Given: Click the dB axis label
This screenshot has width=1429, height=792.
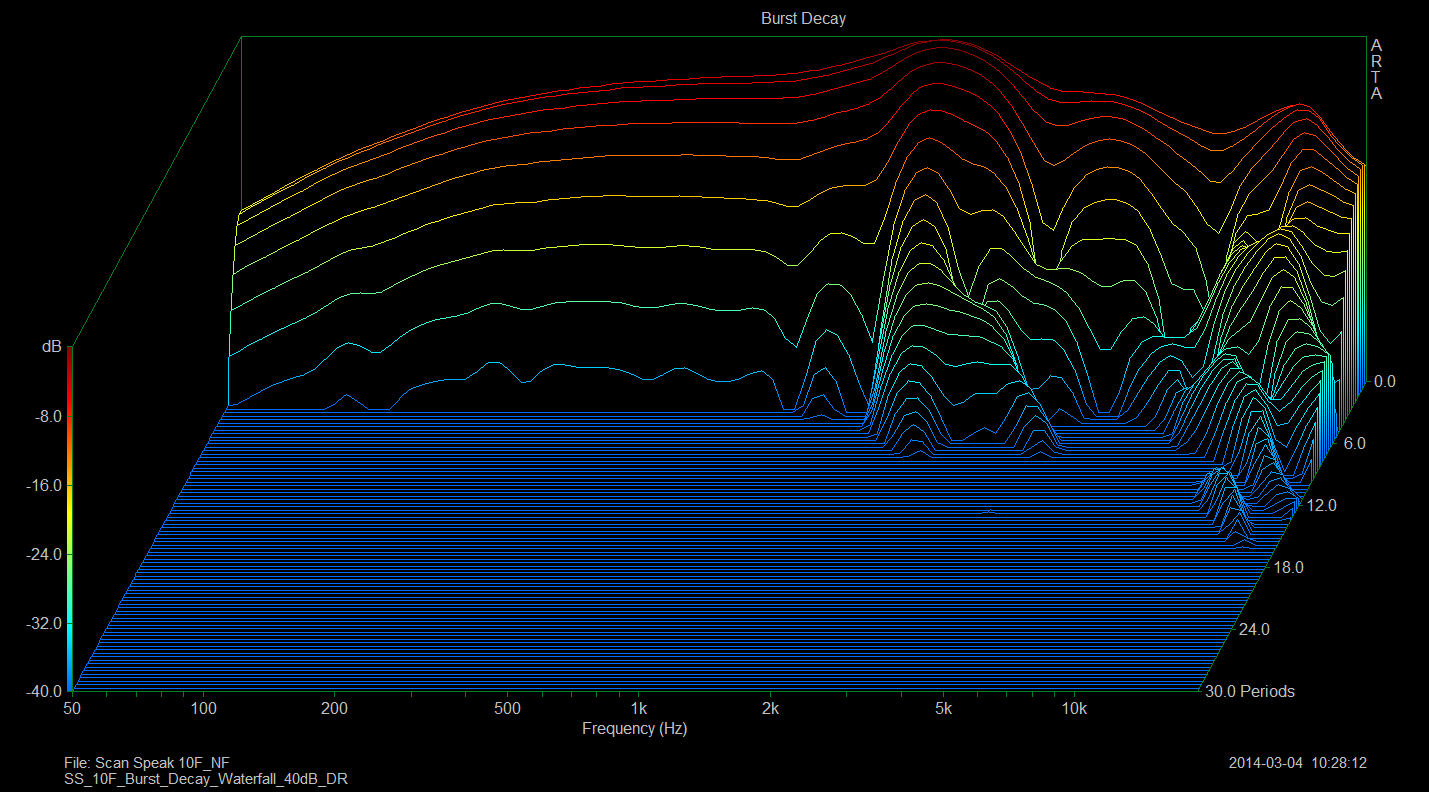Looking at the screenshot, I should pos(51,347).
